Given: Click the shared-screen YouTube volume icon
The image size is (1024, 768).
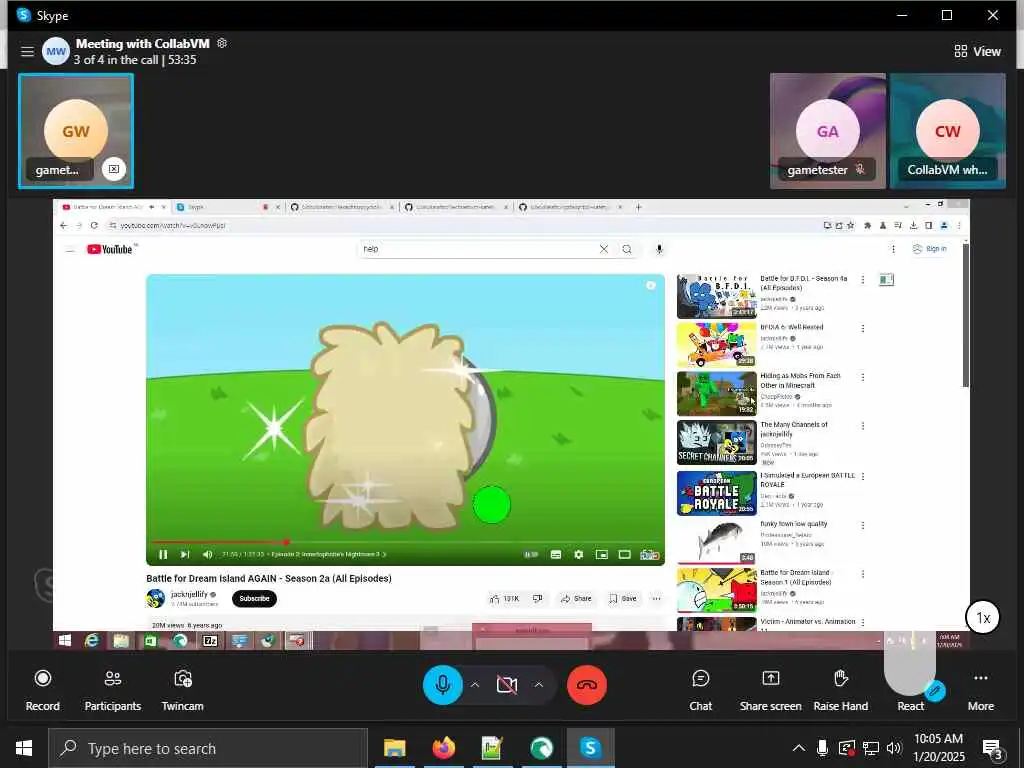Looking at the screenshot, I should tap(207, 554).
